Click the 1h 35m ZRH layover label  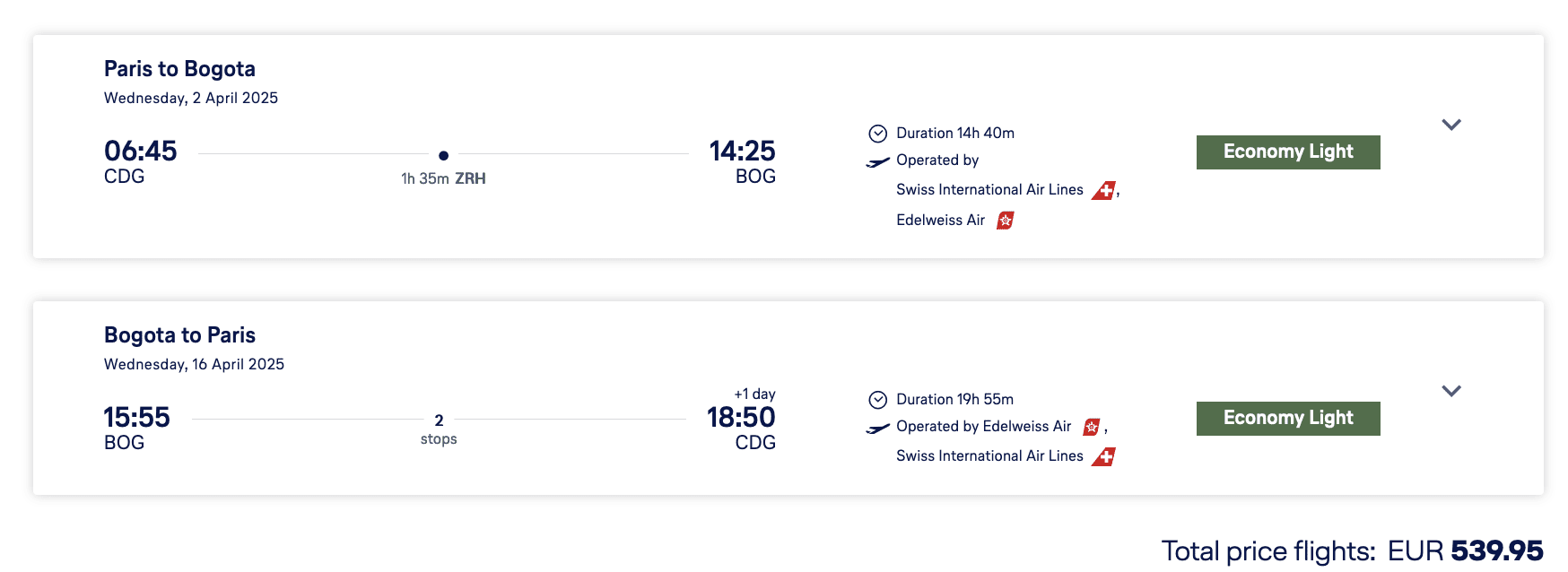click(443, 178)
